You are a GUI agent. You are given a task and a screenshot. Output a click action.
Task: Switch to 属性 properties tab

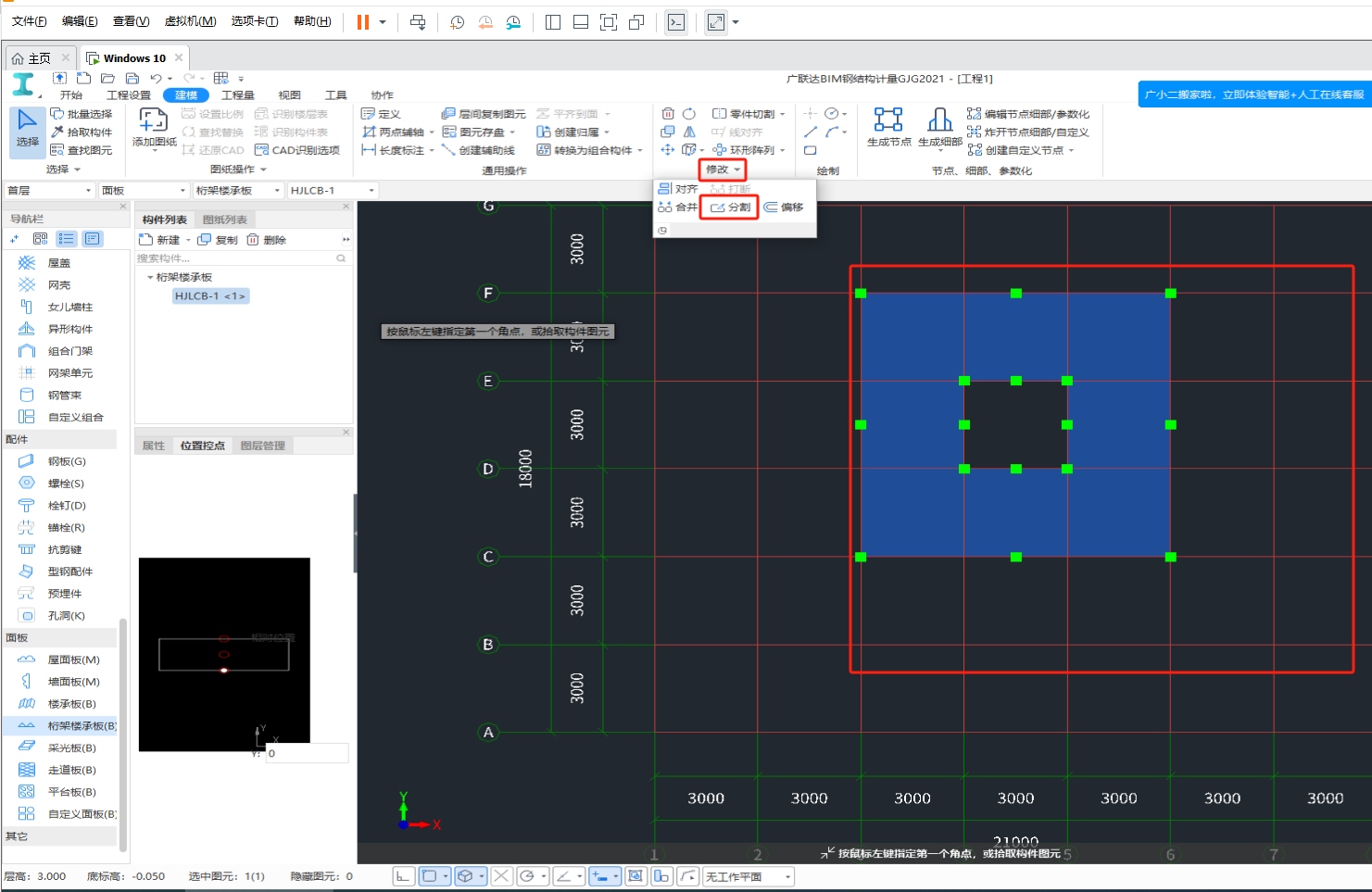[x=154, y=446]
